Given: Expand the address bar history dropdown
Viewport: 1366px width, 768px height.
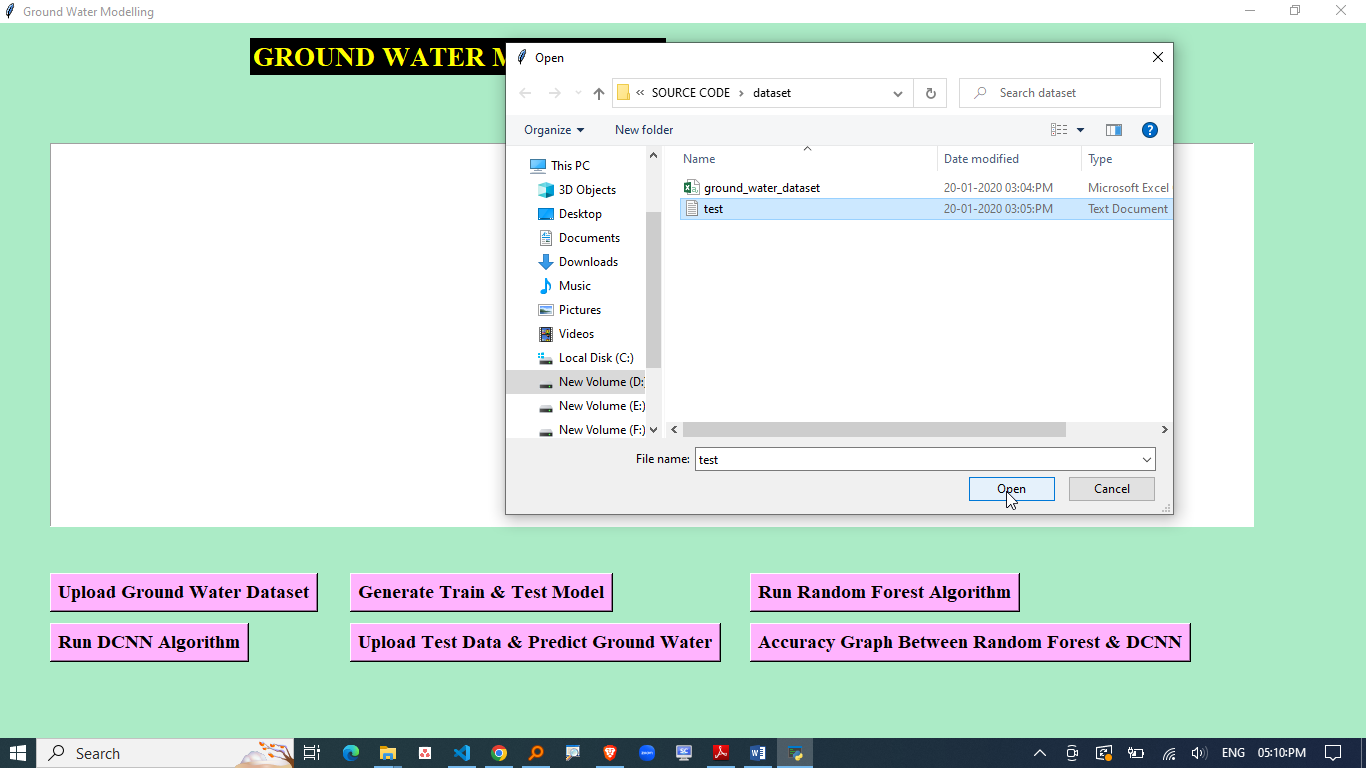Looking at the screenshot, I should (x=898, y=93).
